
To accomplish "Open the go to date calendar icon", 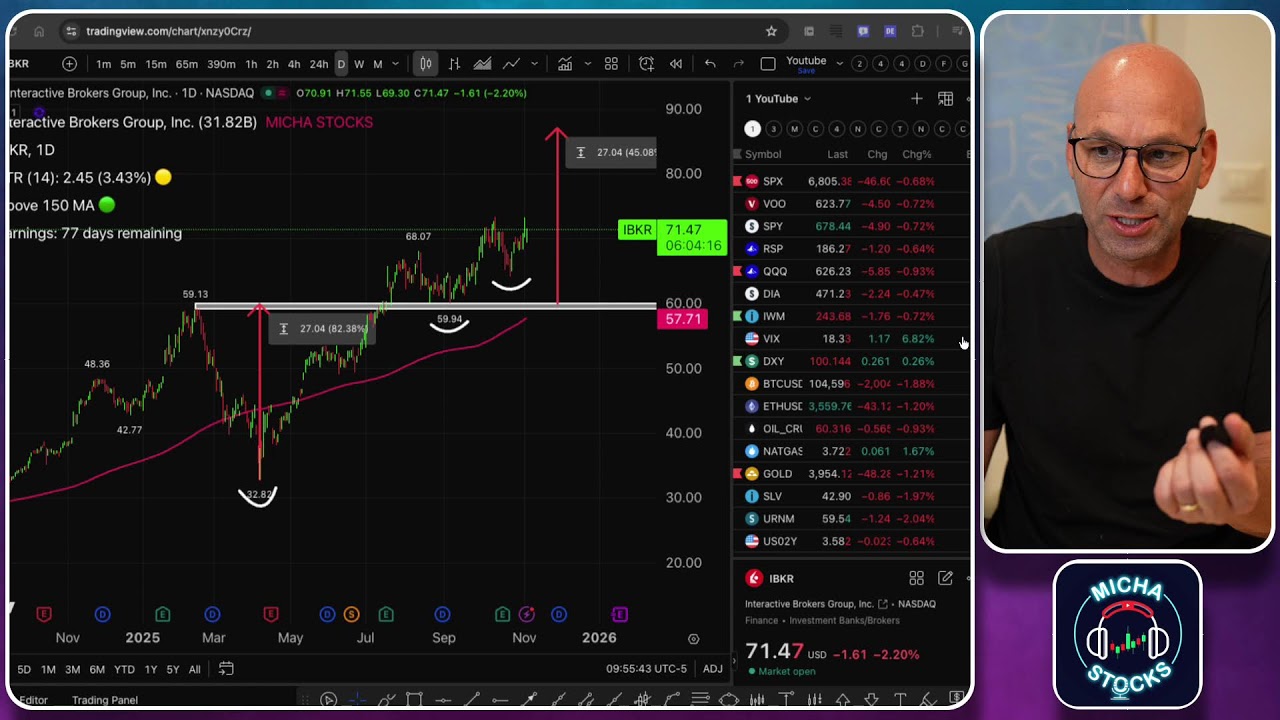I will [226, 669].
